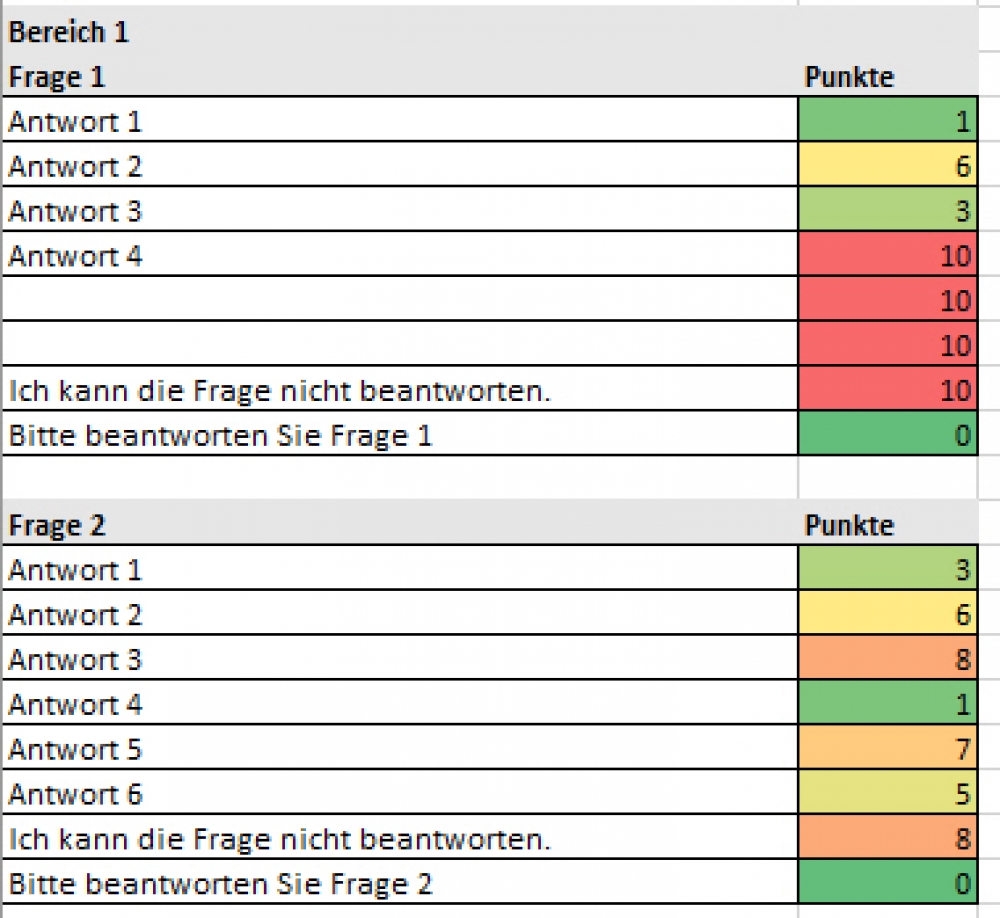Select Antwort 4 under Frage 2
The width and height of the screenshot is (1000, 918).
400,702
